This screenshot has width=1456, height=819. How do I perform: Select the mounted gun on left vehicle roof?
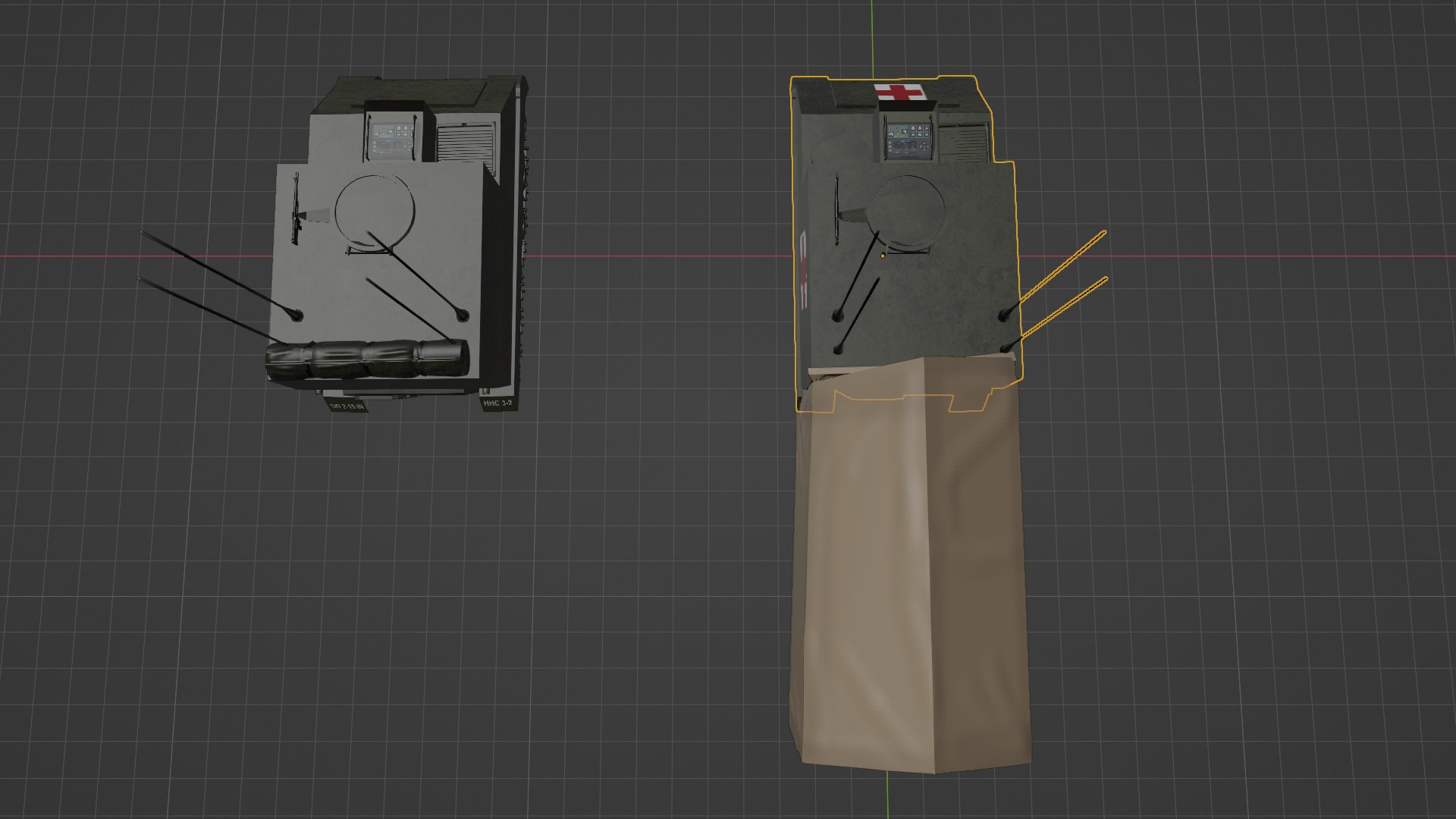(x=297, y=209)
